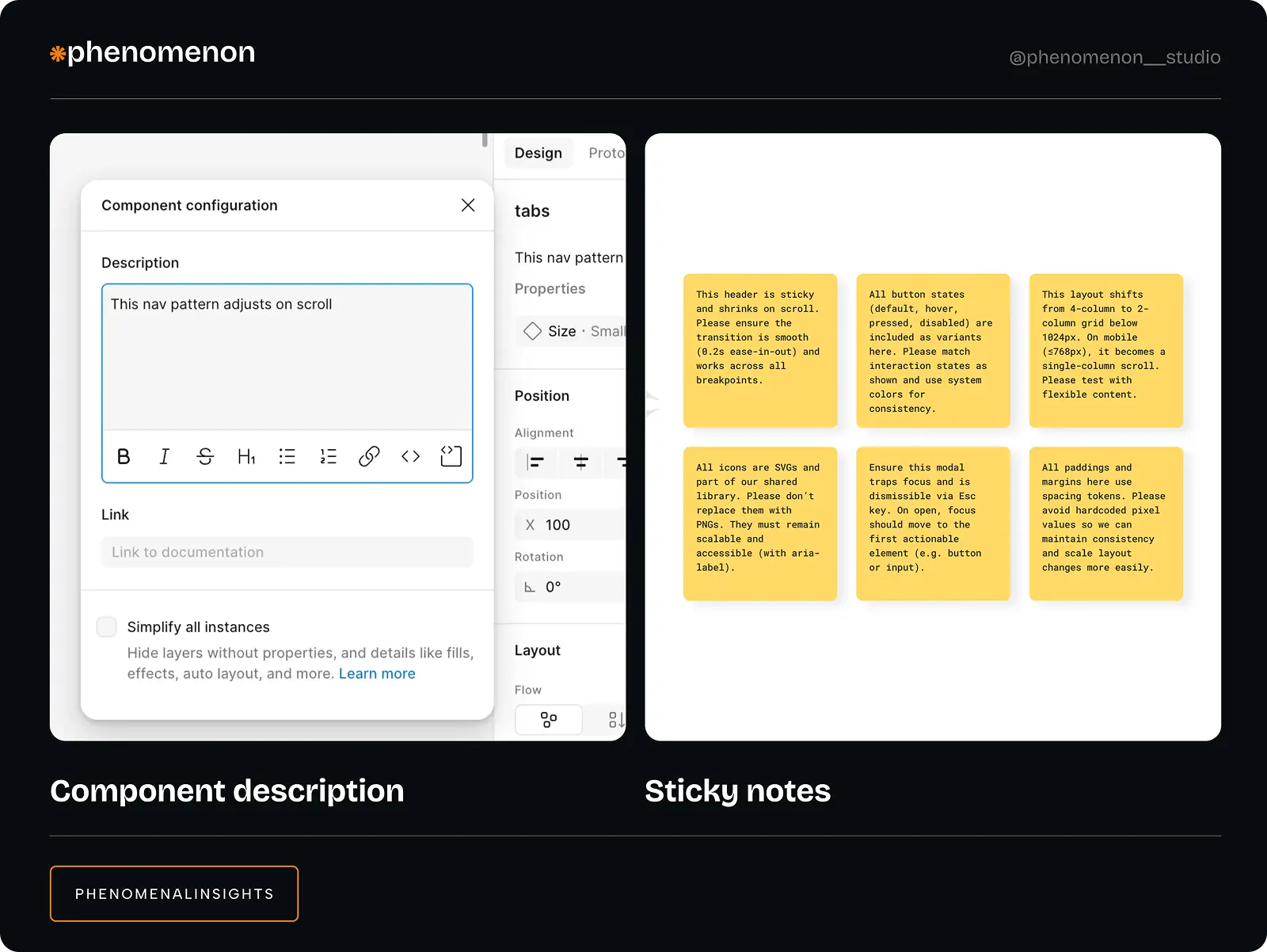Add a hyperlink via link icon

(x=369, y=456)
